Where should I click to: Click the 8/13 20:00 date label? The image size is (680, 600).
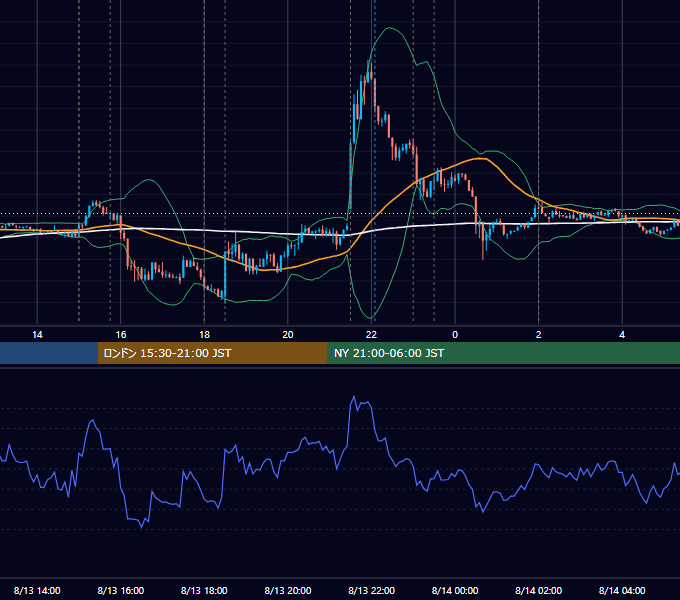point(288,590)
